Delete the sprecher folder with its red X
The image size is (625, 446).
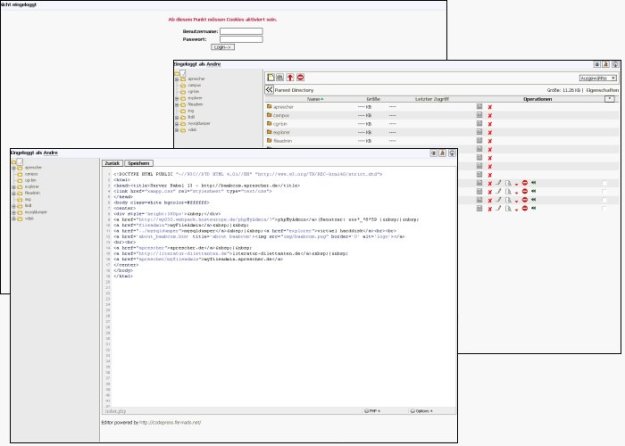click(x=490, y=107)
